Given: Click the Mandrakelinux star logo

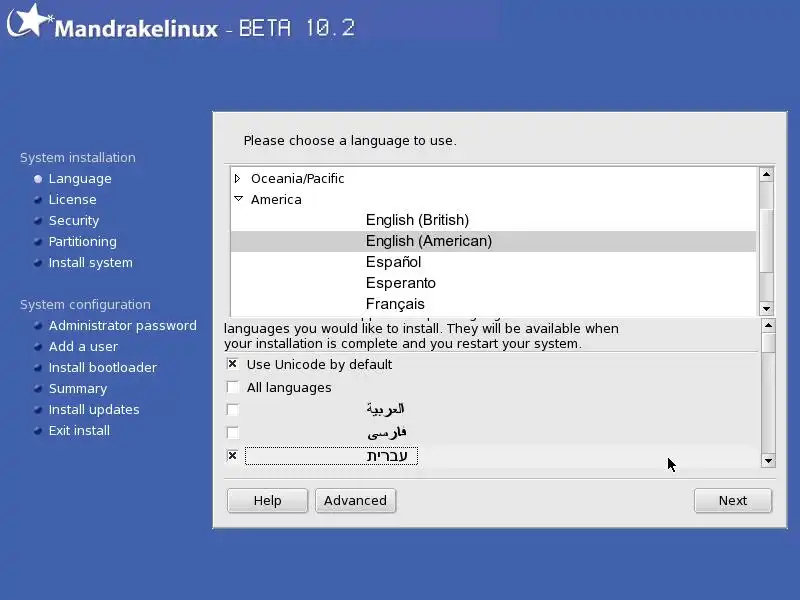Looking at the screenshot, I should point(30,20).
